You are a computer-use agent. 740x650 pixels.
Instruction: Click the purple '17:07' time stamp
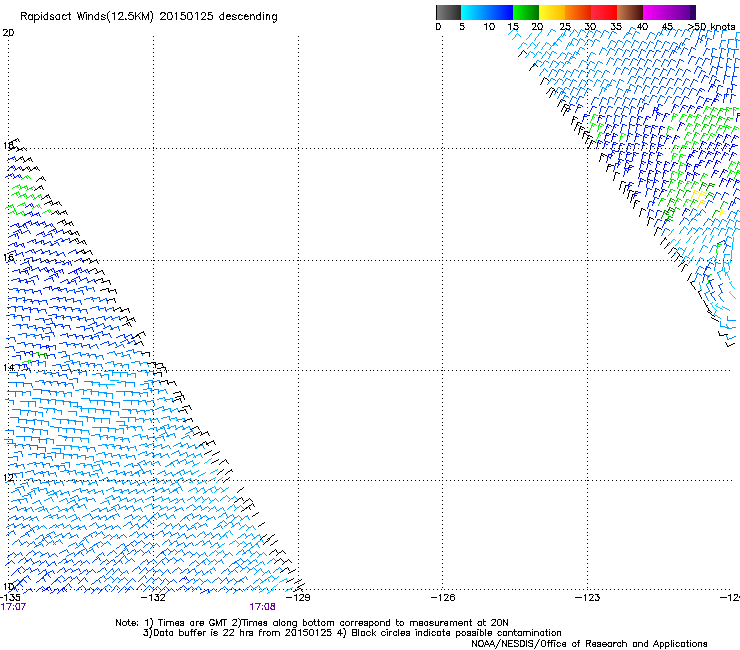click(x=13, y=607)
